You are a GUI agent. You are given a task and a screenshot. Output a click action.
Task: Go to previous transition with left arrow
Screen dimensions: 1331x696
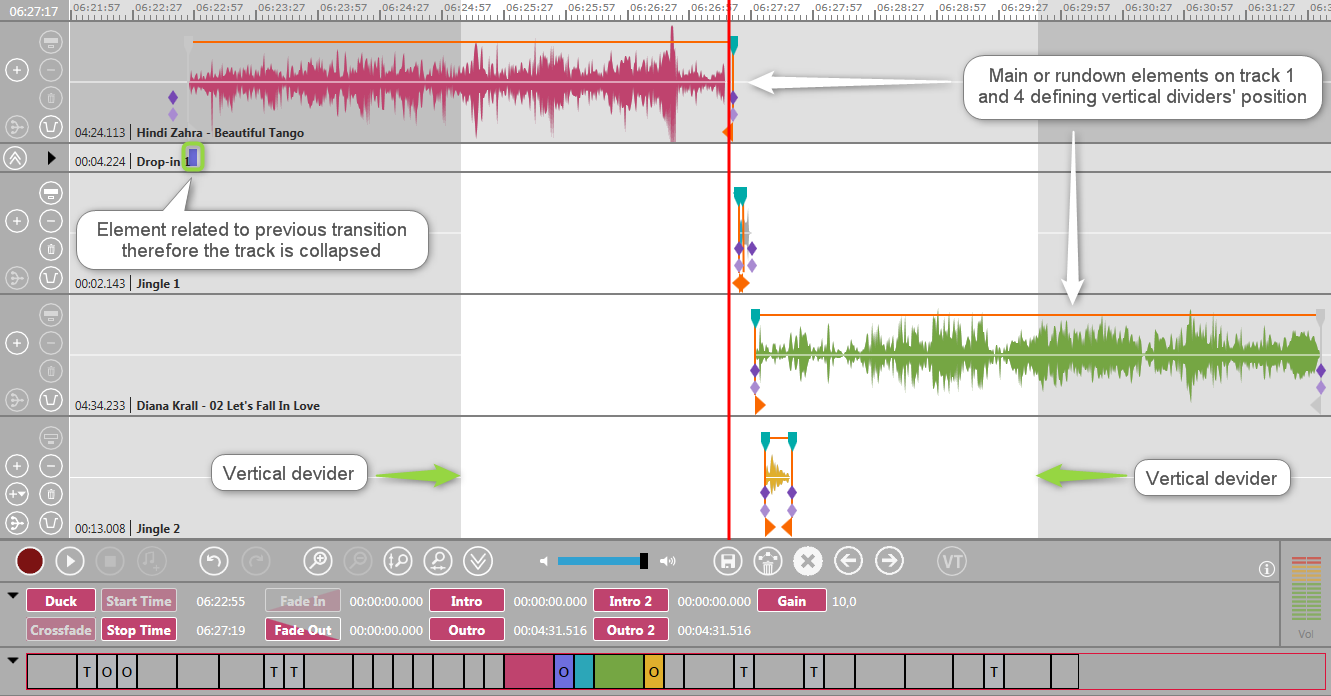coord(849,561)
